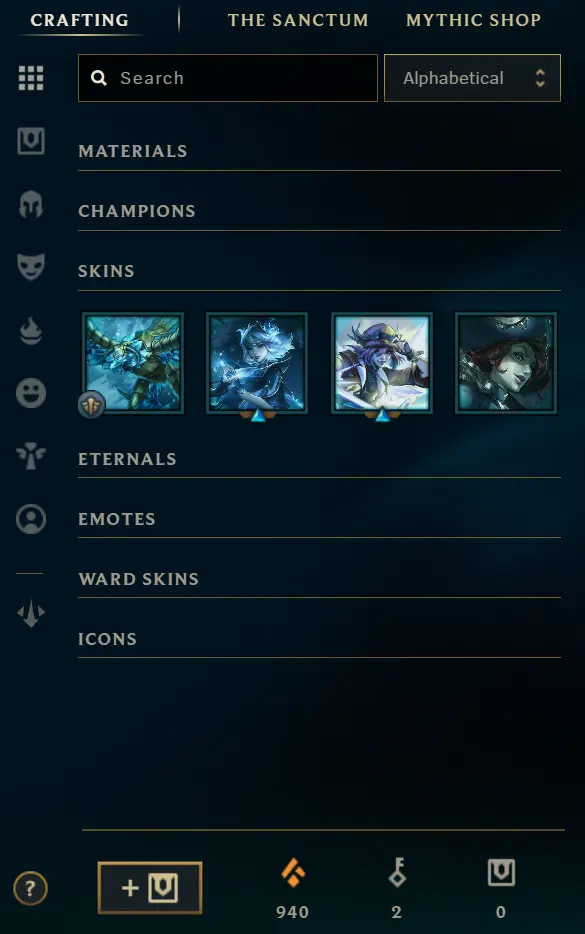
Task: Select the blue-haired mage skin shard
Action: (257, 363)
